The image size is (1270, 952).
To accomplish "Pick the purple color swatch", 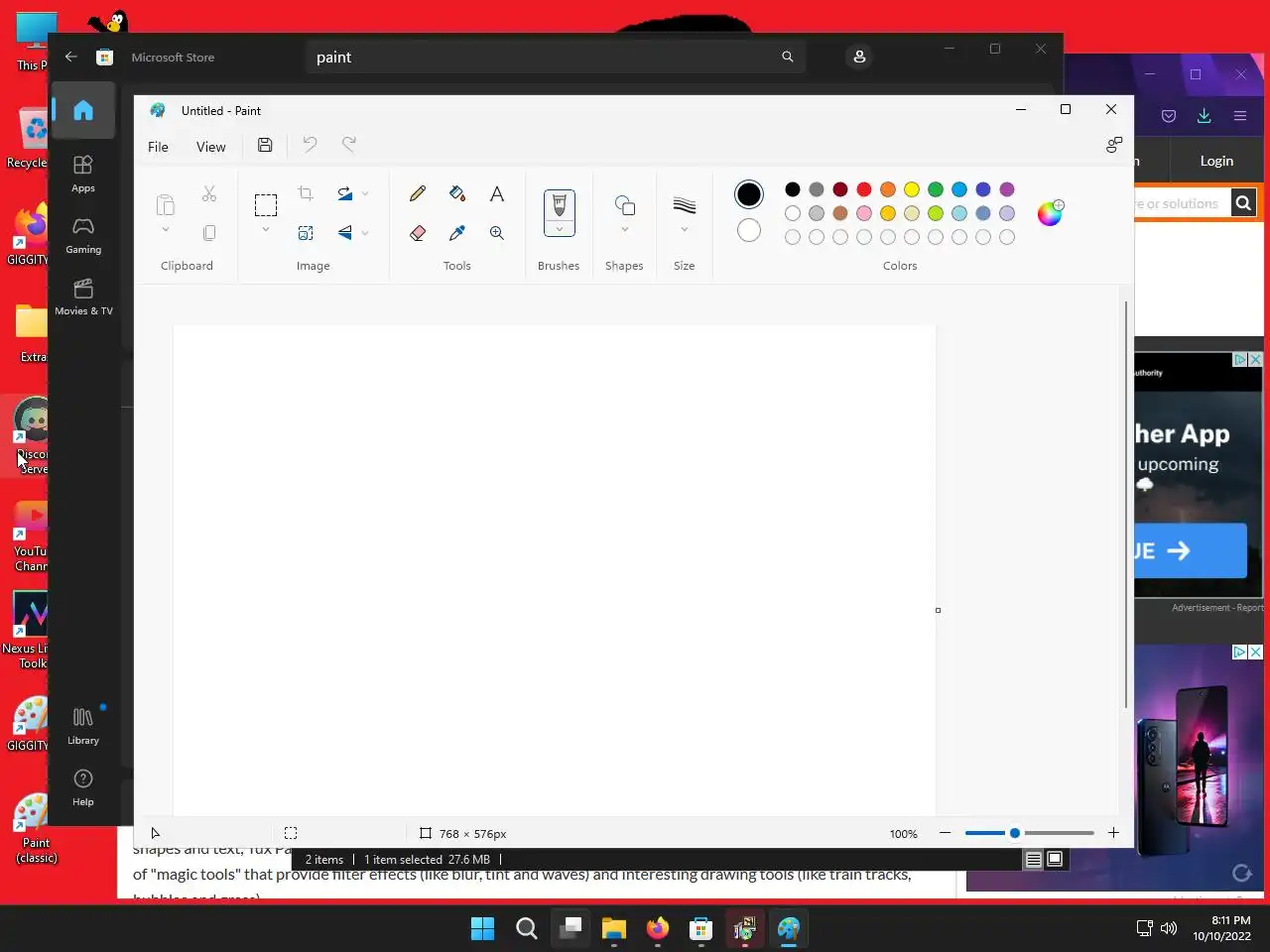I will point(1007,189).
